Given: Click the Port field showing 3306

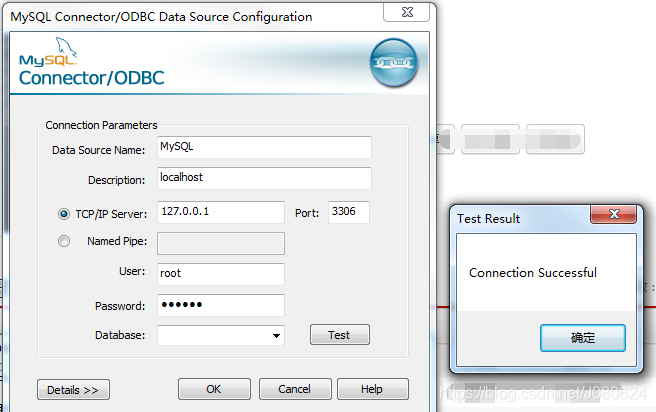Looking at the screenshot, I should pos(348,212).
